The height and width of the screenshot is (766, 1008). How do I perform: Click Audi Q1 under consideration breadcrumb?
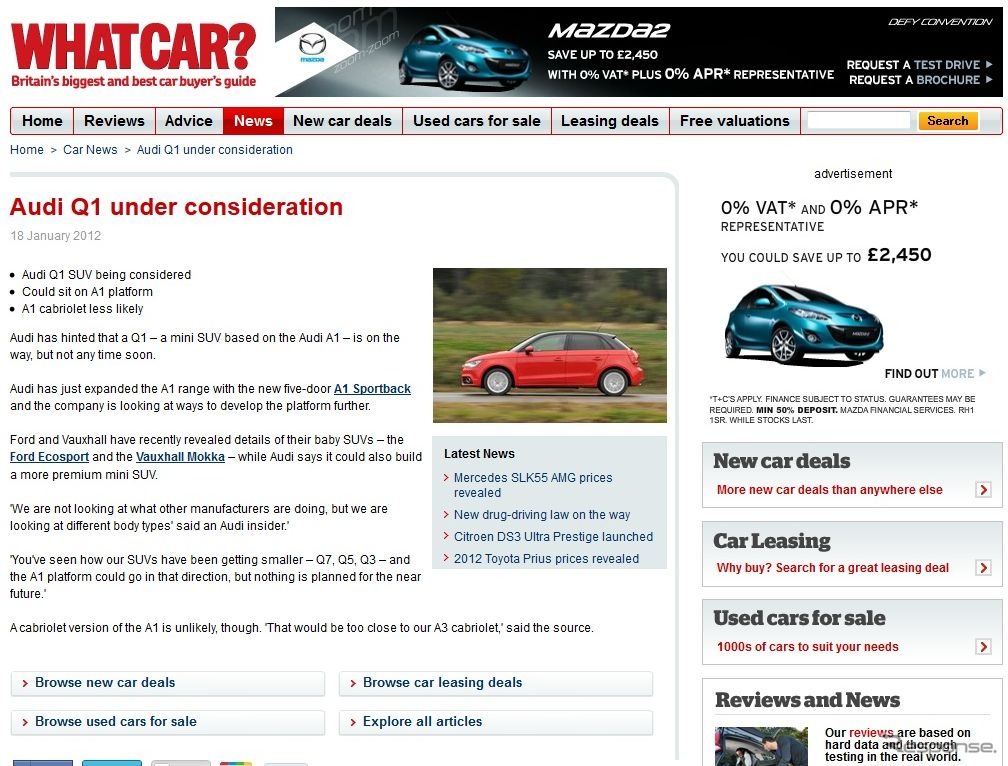pyautogui.click(x=215, y=150)
